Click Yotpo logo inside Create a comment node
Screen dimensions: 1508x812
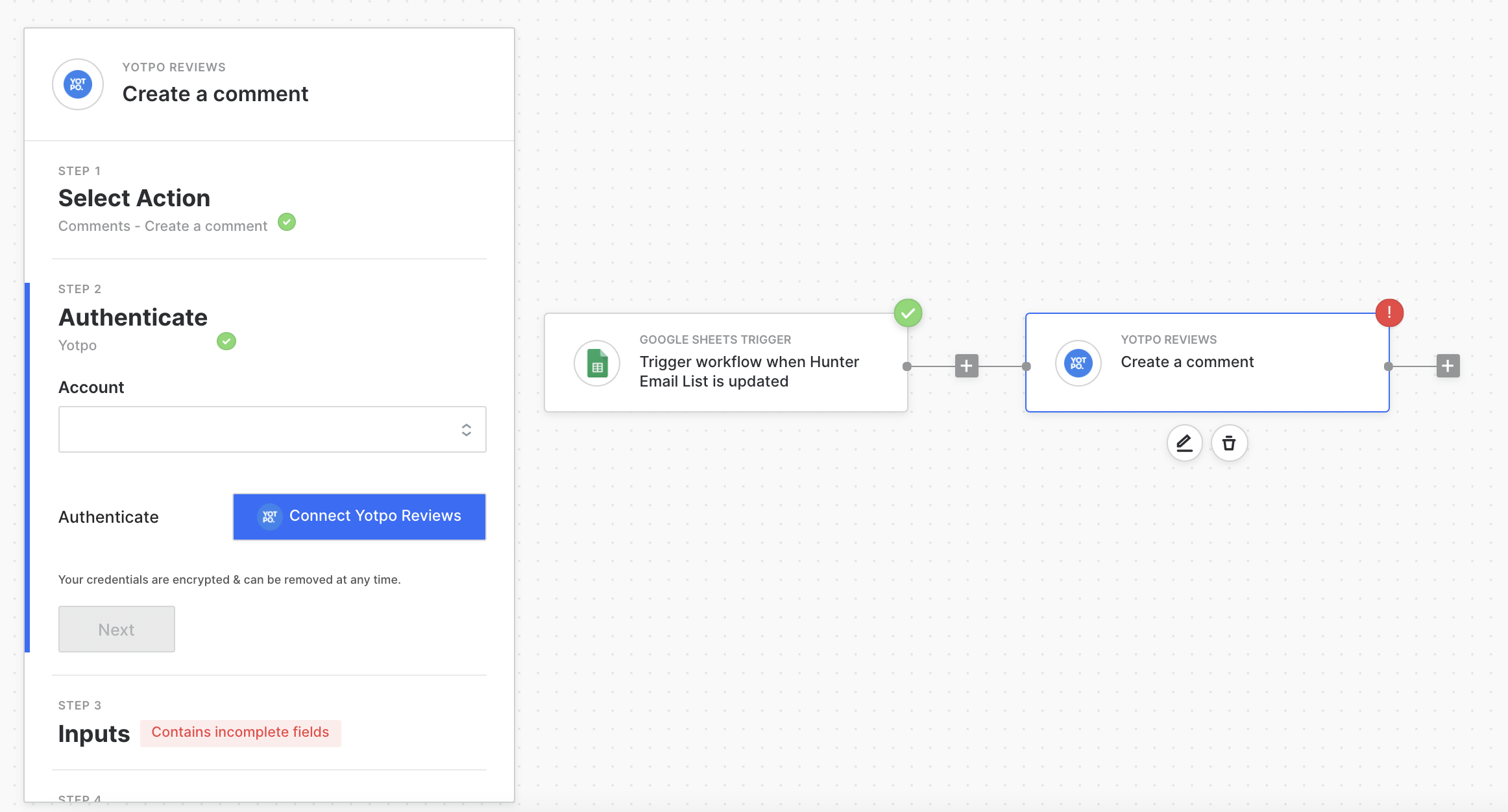pyautogui.click(x=1078, y=363)
